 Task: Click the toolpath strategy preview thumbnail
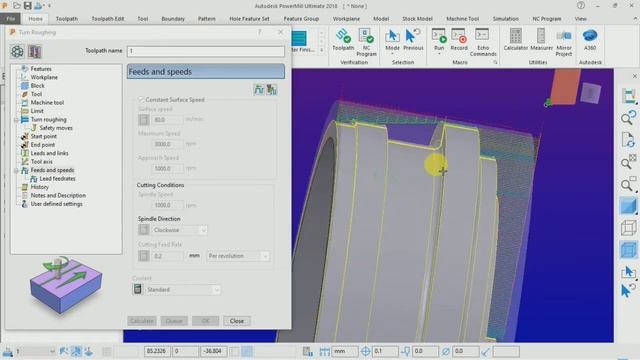66,286
